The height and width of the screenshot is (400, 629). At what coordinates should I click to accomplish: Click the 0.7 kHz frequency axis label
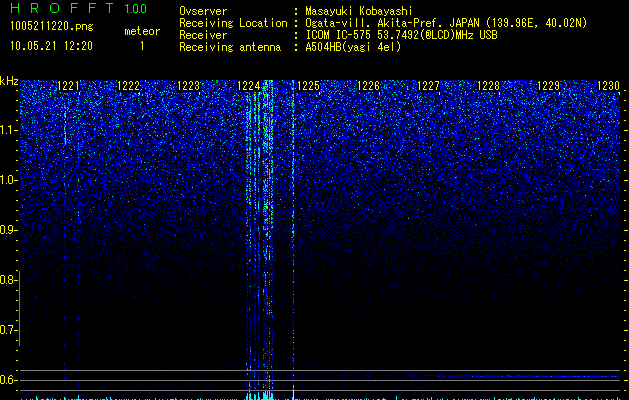click(8, 330)
